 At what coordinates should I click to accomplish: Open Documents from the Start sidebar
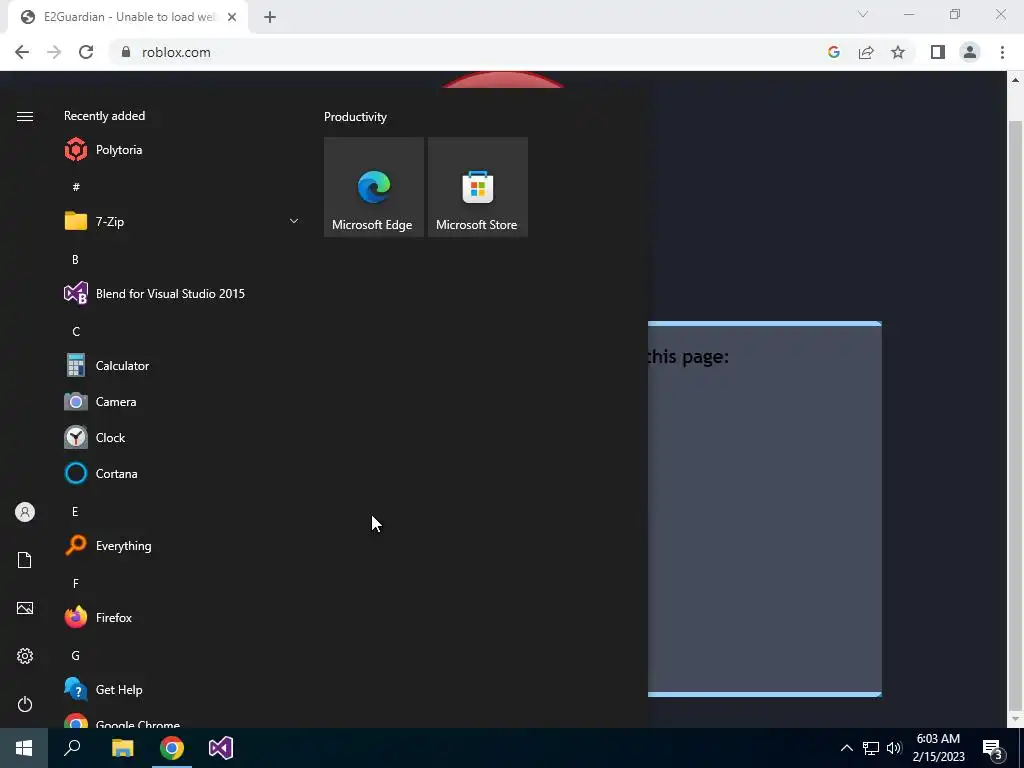coord(25,560)
